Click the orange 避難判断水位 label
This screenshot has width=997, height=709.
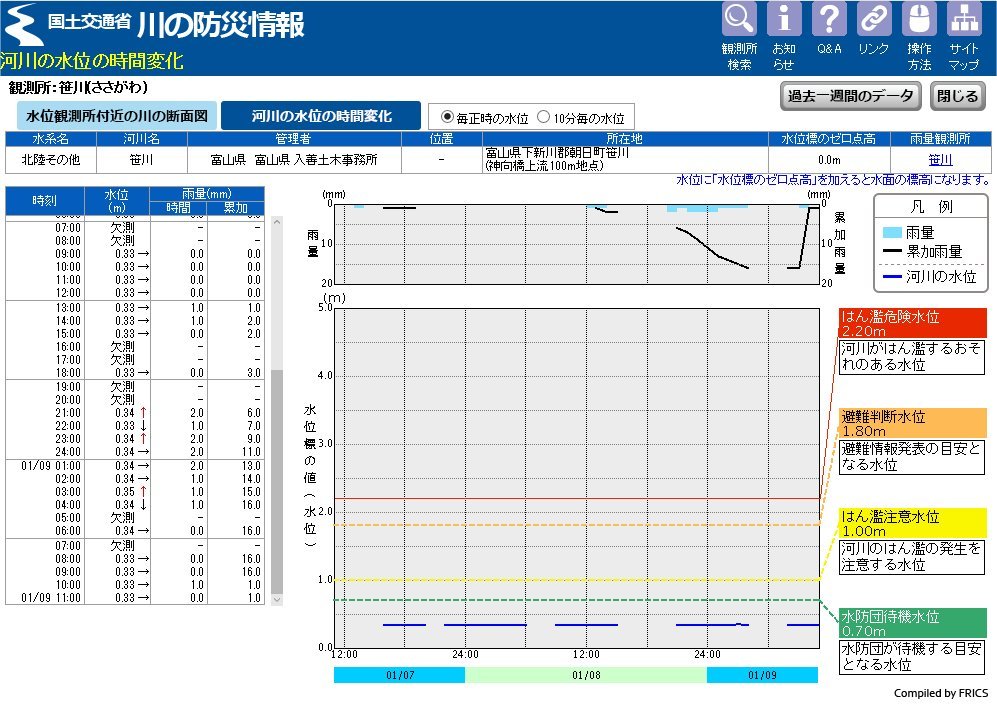tap(911, 423)
